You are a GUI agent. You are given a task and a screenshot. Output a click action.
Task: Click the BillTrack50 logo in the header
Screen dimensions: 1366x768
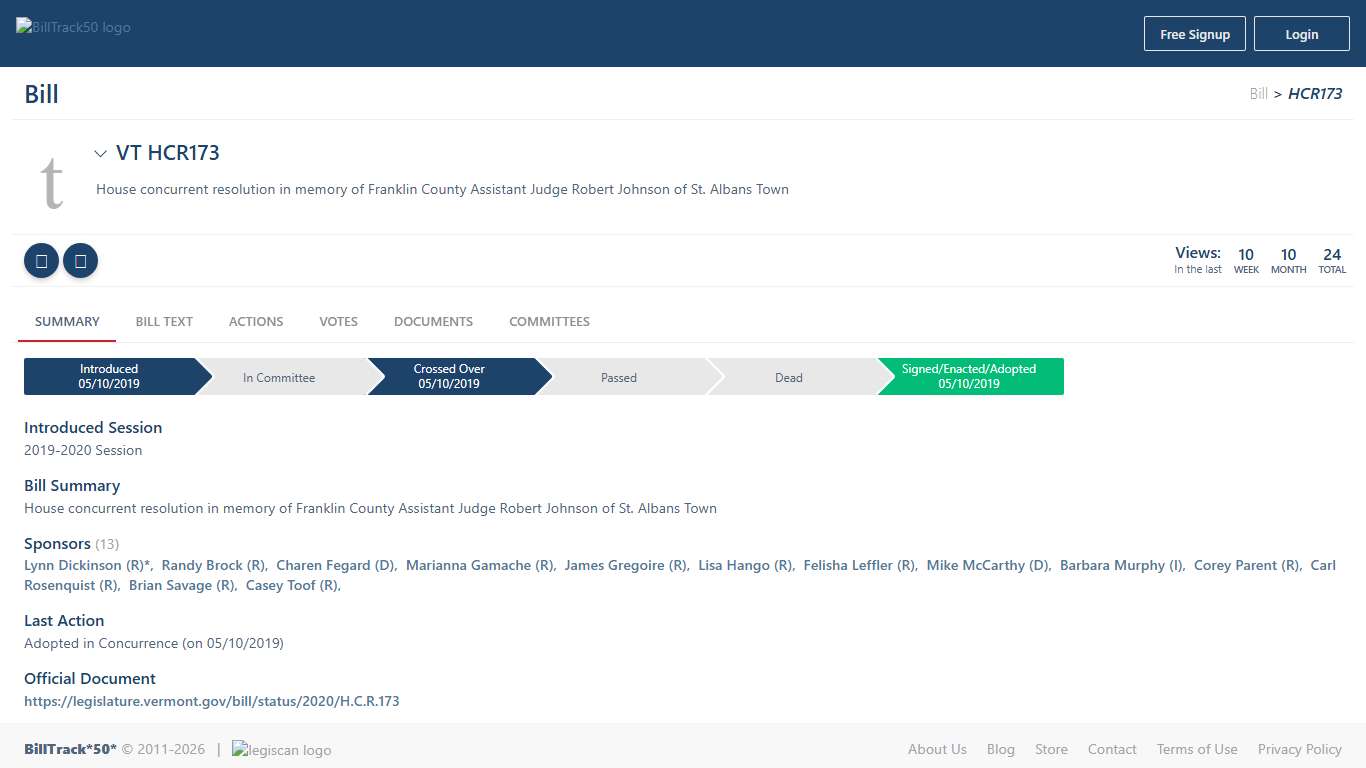74,28
